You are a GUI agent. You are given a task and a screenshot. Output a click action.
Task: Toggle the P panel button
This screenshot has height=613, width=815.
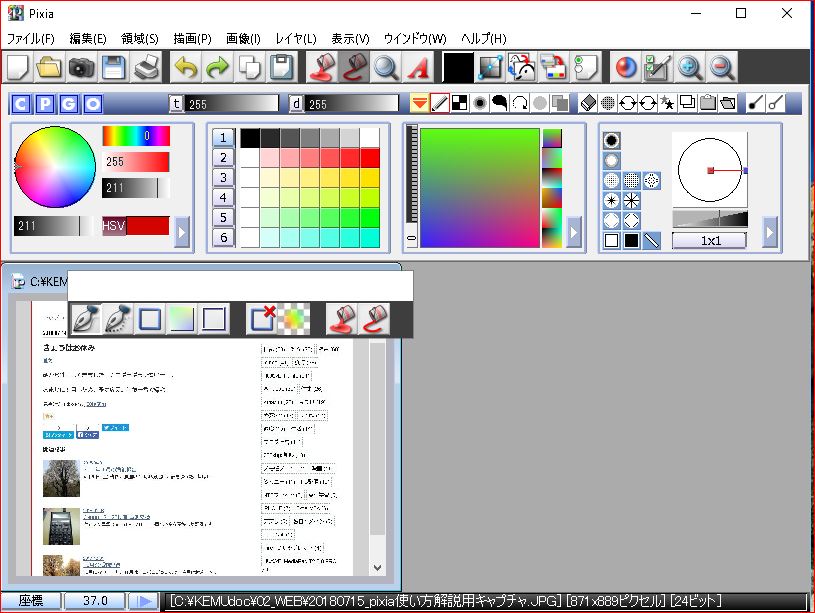click(x=45, y=105)
